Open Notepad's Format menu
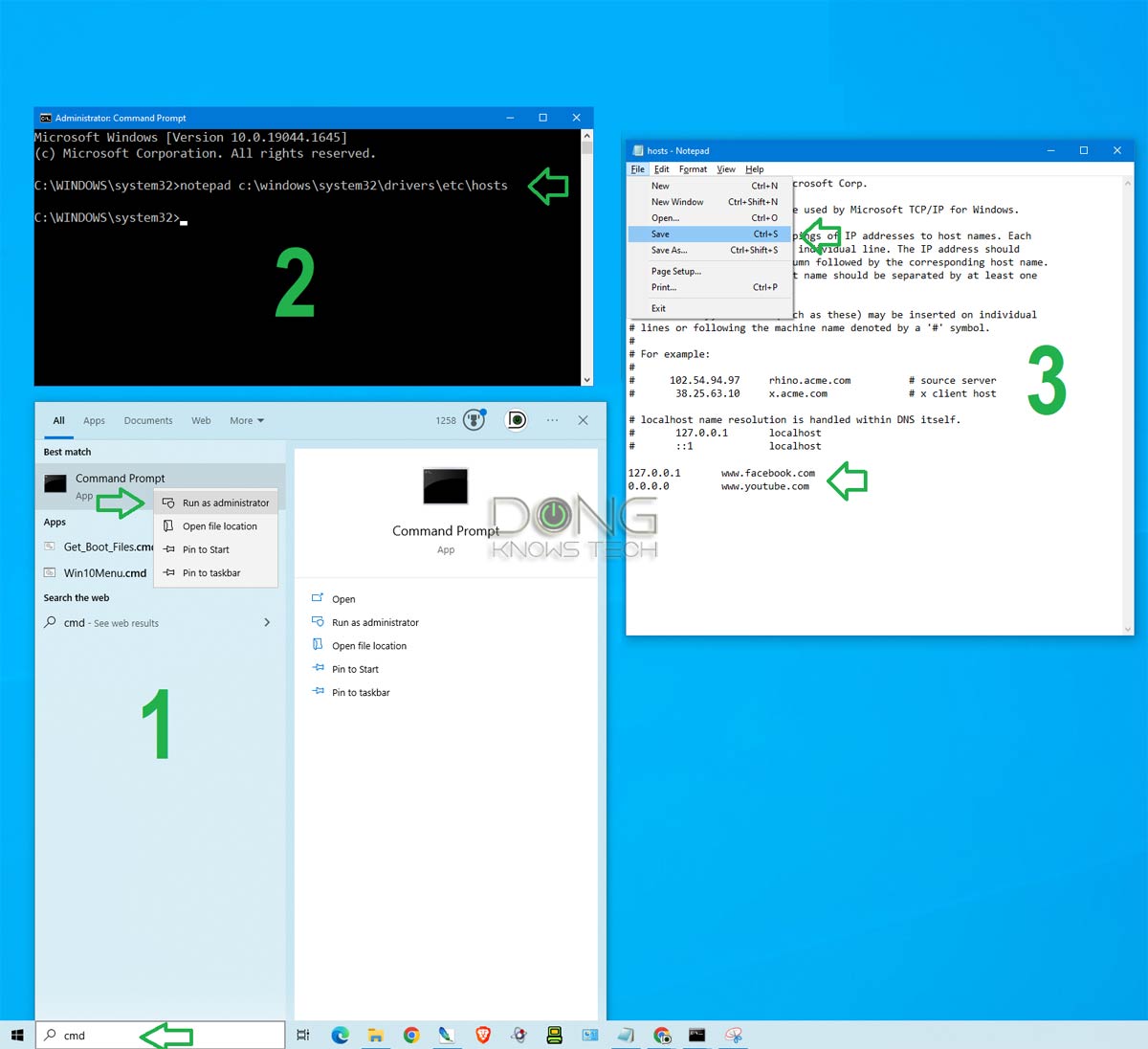Viewport: 1148px width, 1049px height. [693, 169]
